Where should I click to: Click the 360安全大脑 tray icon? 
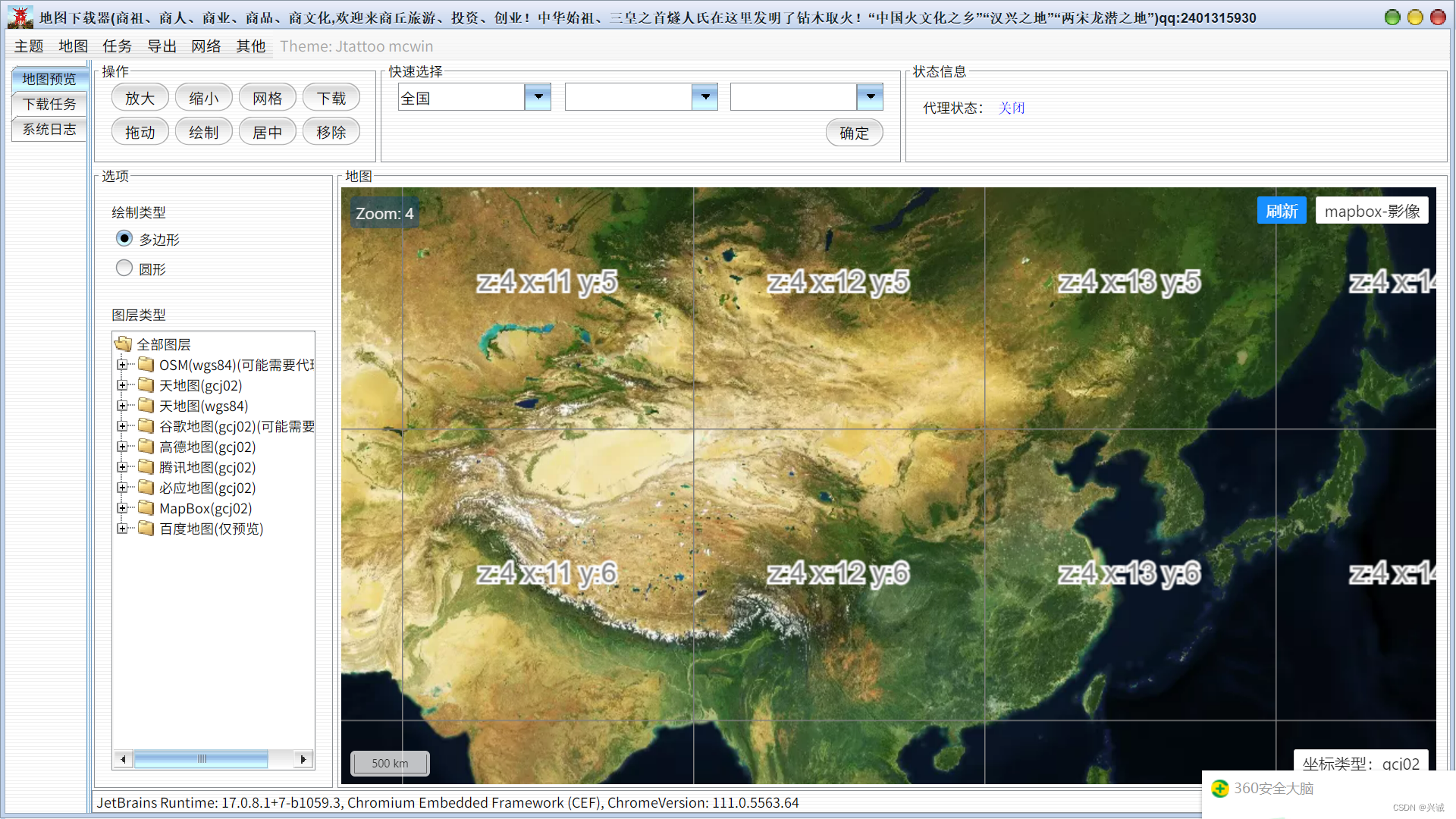(1220, 789)
